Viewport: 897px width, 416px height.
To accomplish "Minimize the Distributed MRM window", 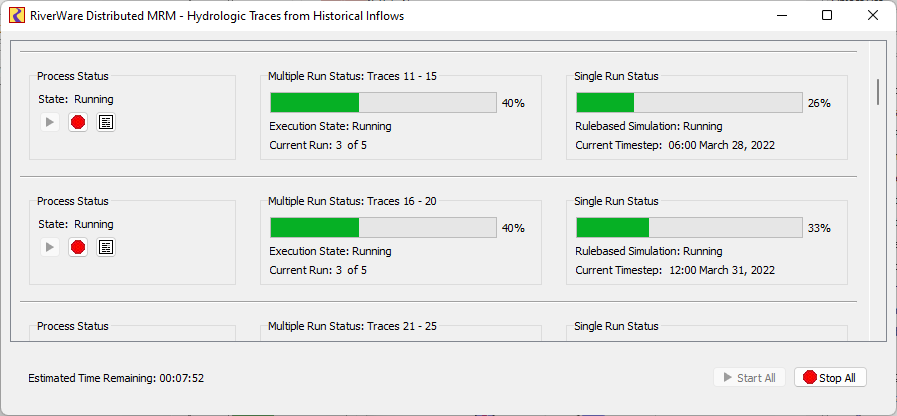I will [780, 16].
